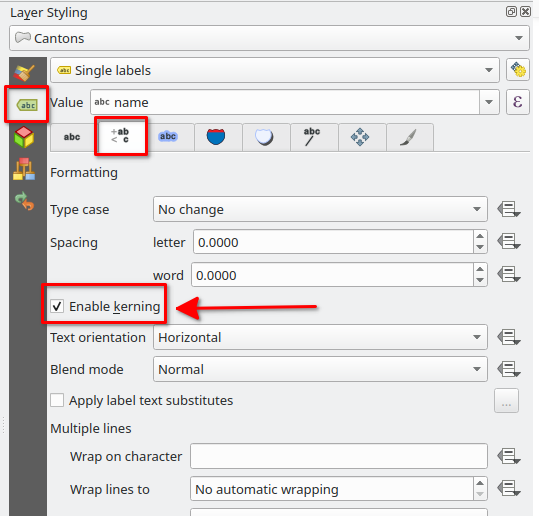Uncheck the Enable kerning checkbox

(x=57, y=306)
